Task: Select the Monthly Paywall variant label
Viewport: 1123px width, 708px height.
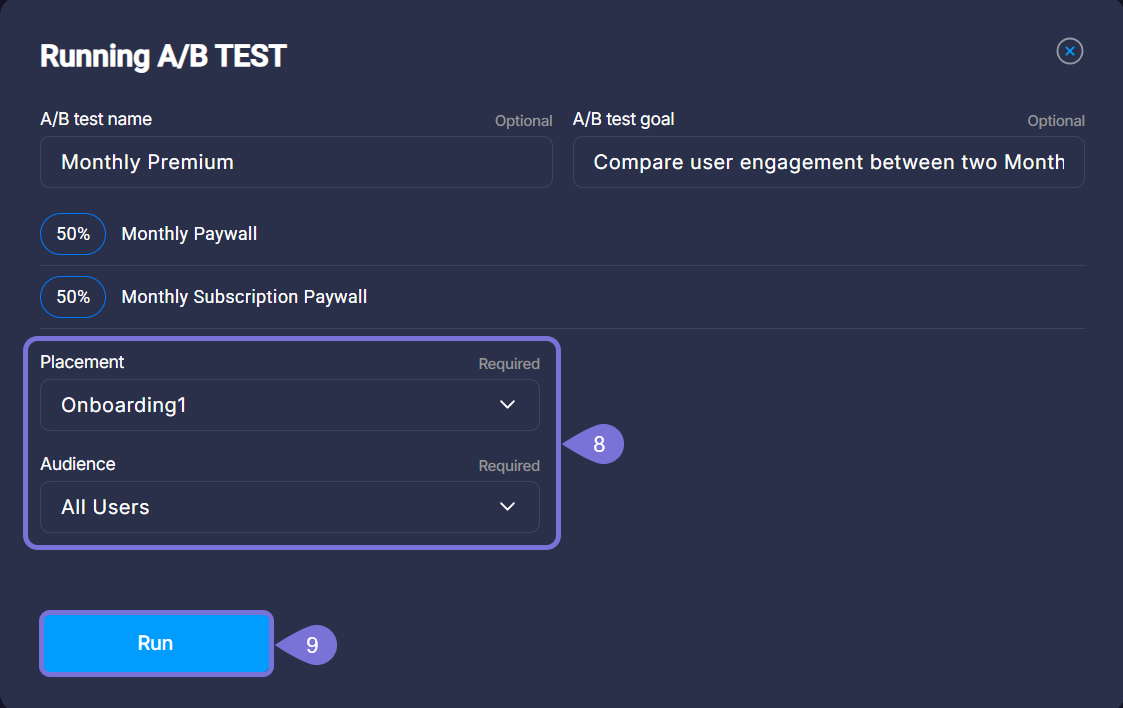Action: click(189, 234)
